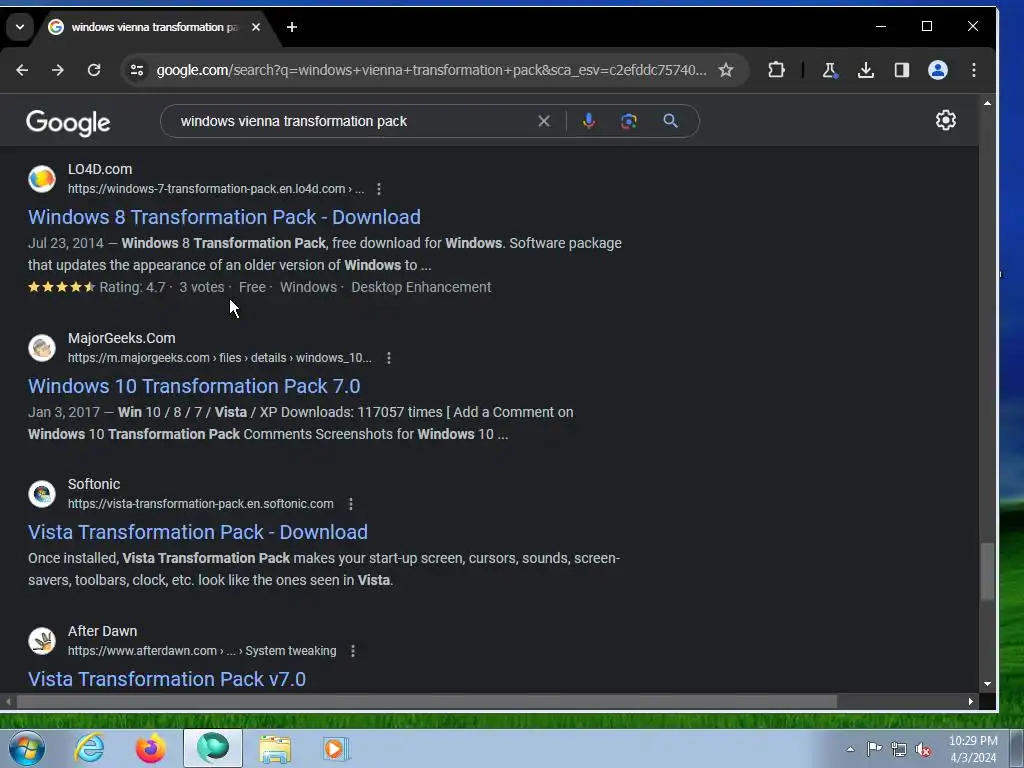Click the taskbar clock showing 10:29 PM
This screenshot has width=1024, height=768.
[x=973, y=749]
